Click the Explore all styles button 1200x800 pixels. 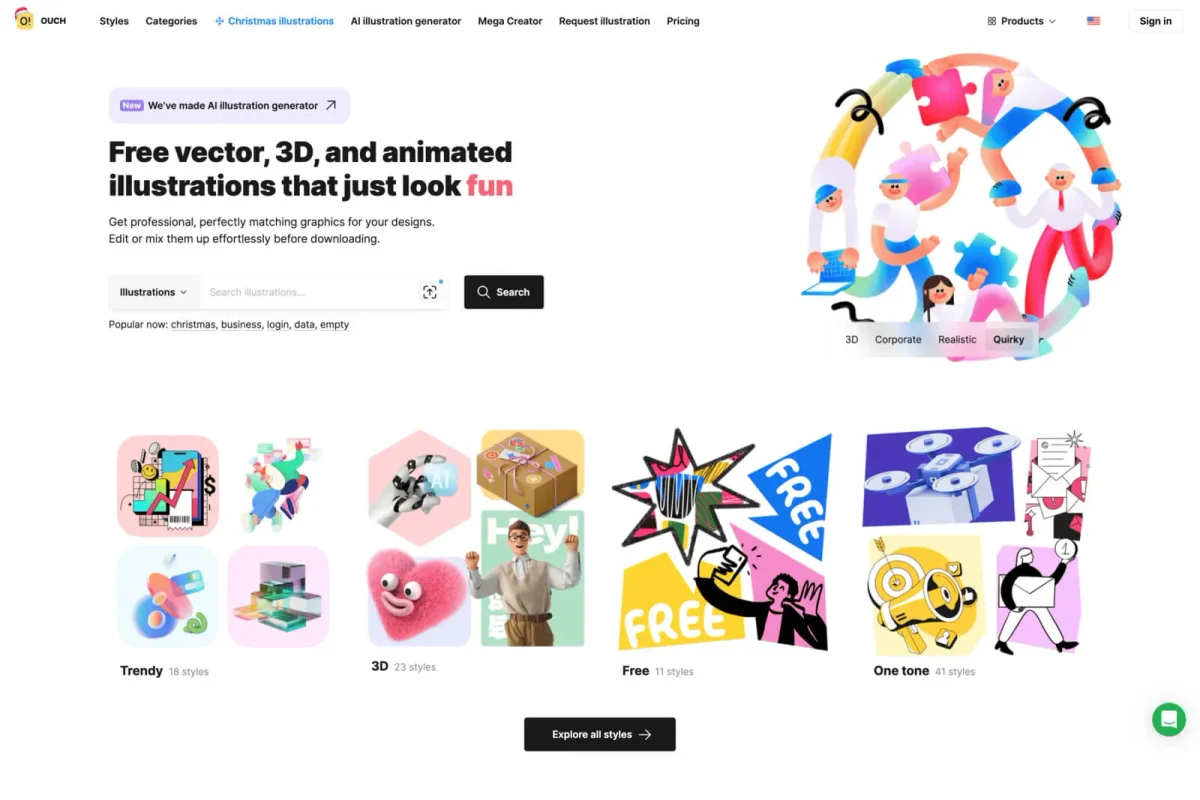click(x=600, y=734)
